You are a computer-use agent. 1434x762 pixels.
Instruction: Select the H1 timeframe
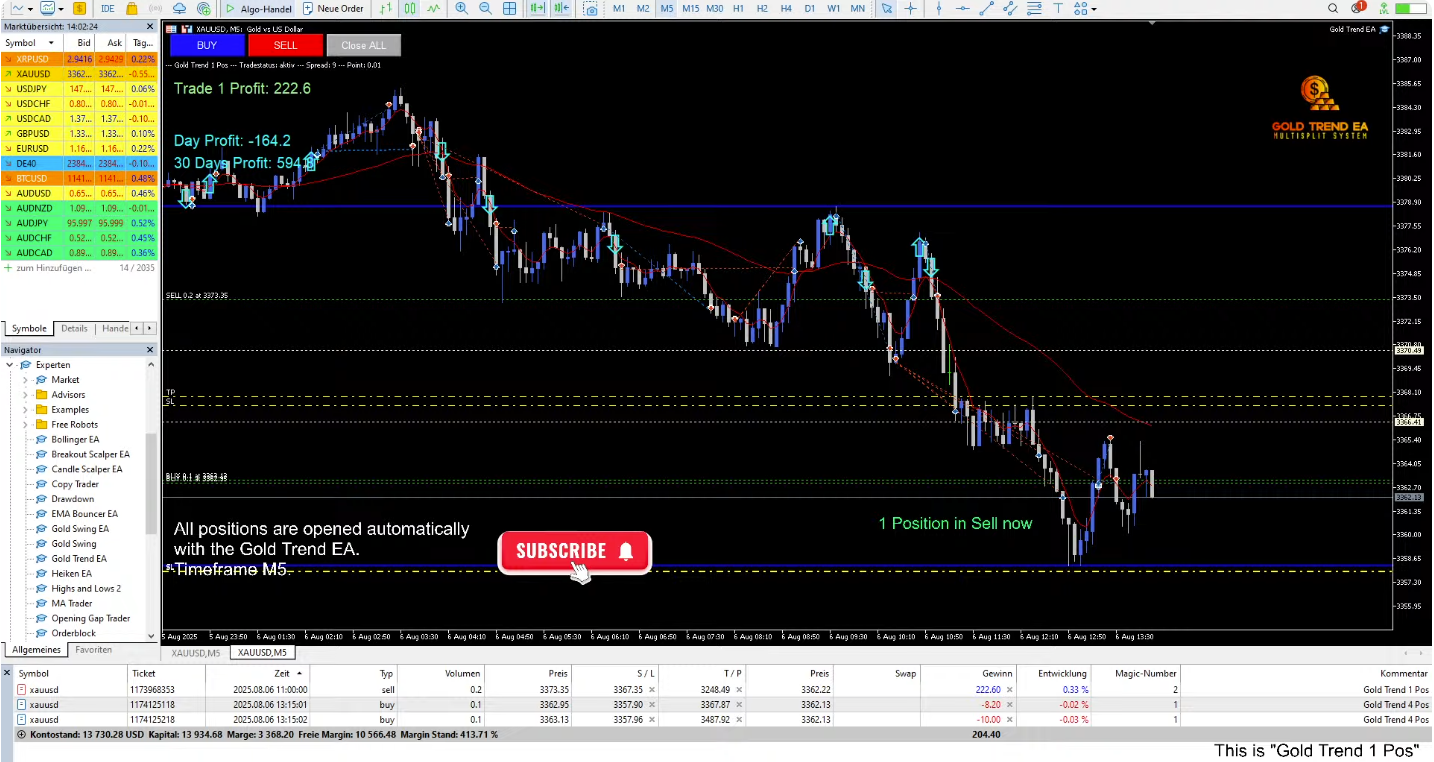(738, 8)
